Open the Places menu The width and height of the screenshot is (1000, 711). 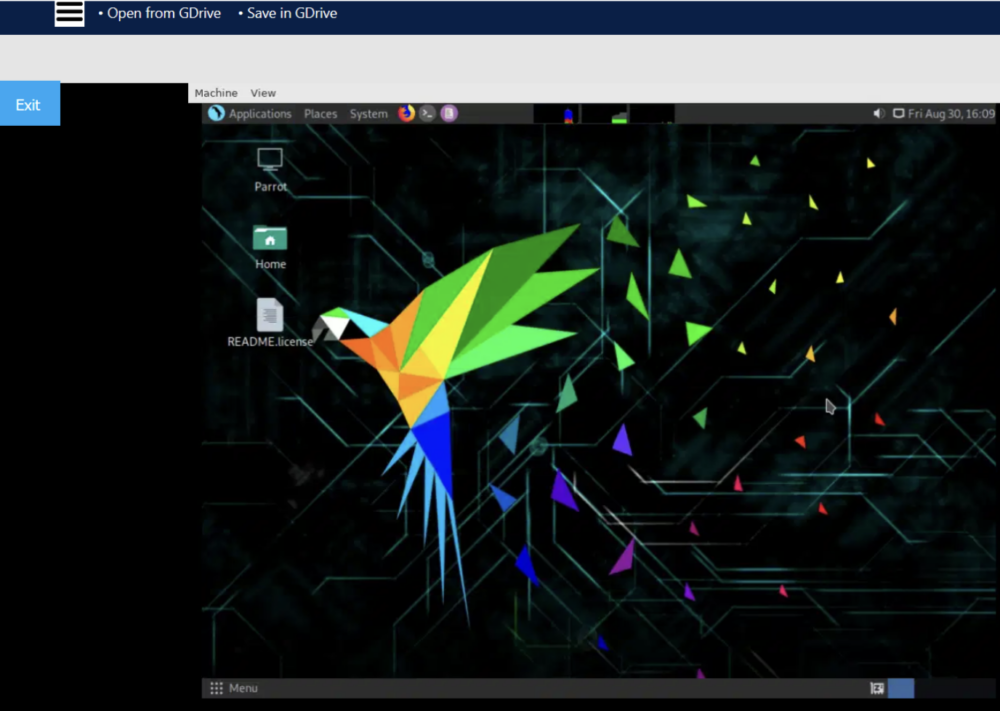point(321,114)
